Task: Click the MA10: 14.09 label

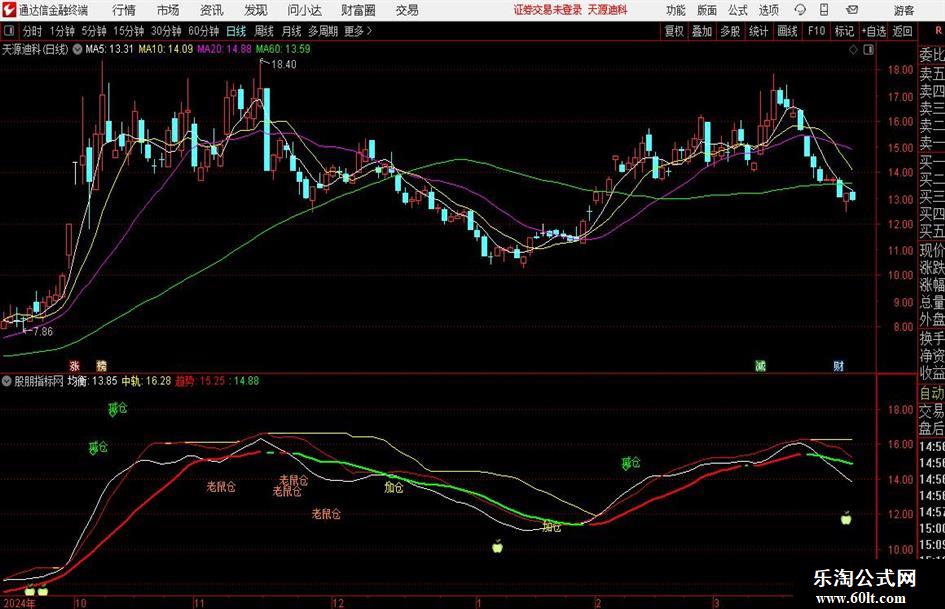Action: pos(165,49)
